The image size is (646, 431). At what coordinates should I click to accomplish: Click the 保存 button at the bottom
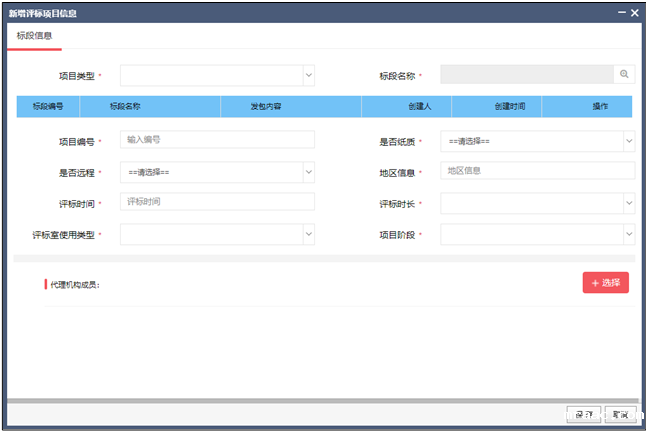click(583, 414)
